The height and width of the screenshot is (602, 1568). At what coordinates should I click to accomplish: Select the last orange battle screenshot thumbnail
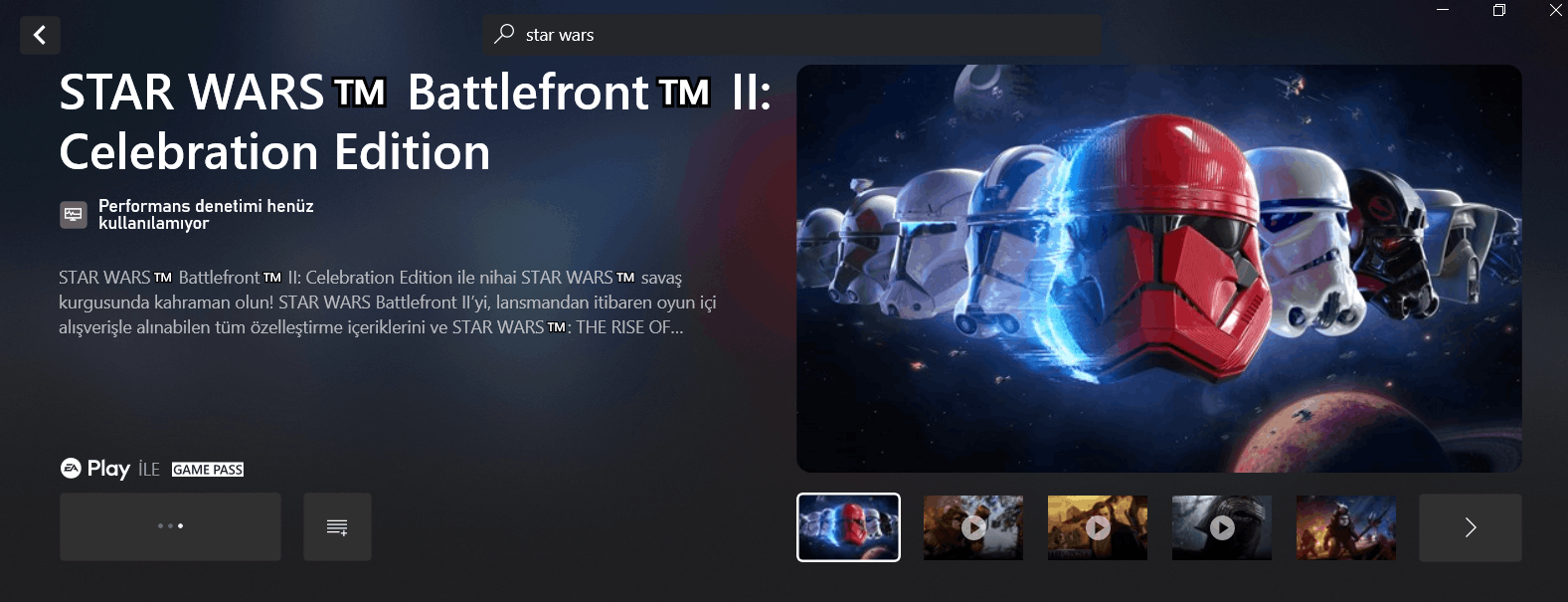coord(1346,527)
